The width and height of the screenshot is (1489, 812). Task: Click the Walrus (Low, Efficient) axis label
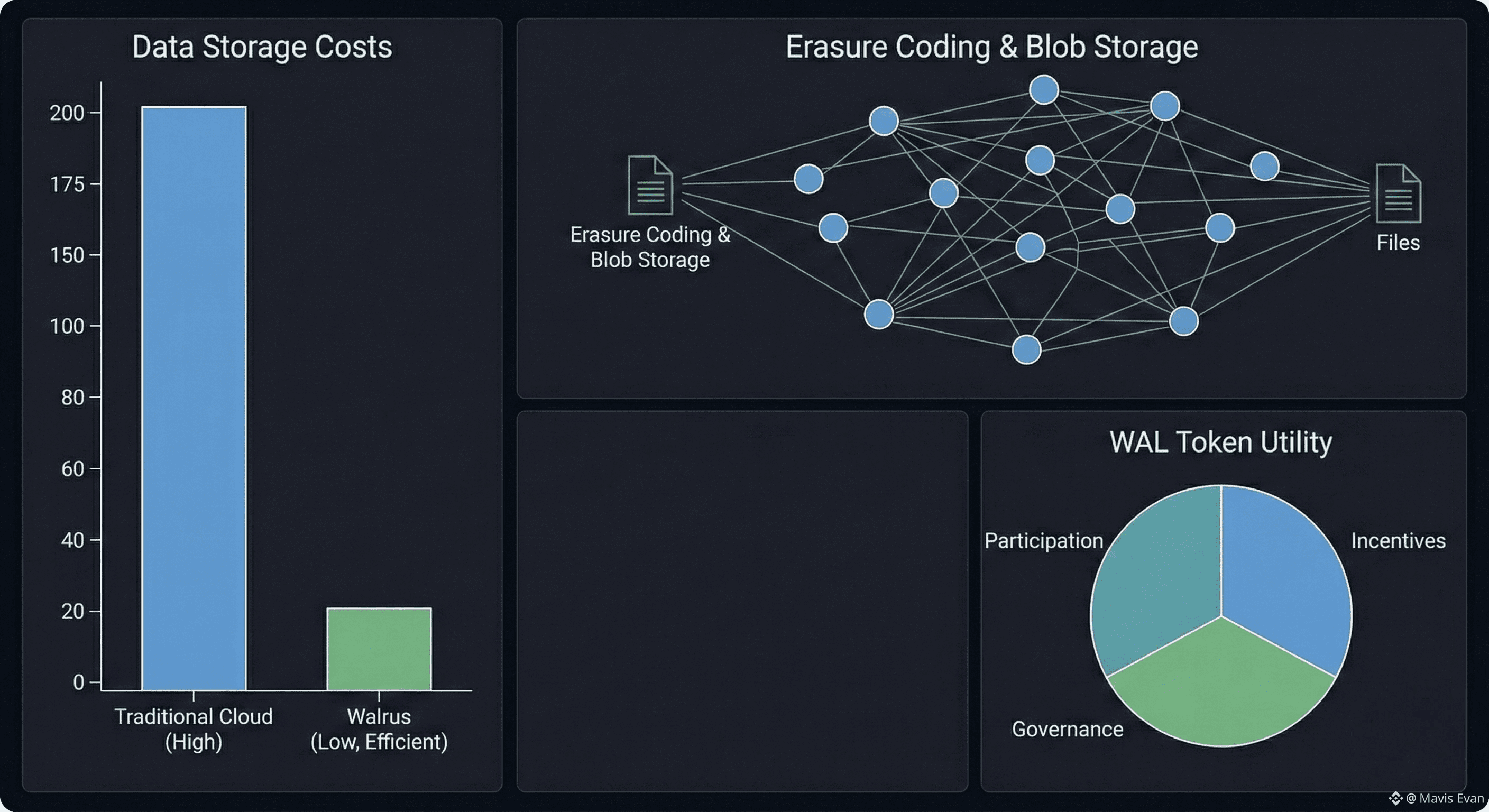pos(379,729)
